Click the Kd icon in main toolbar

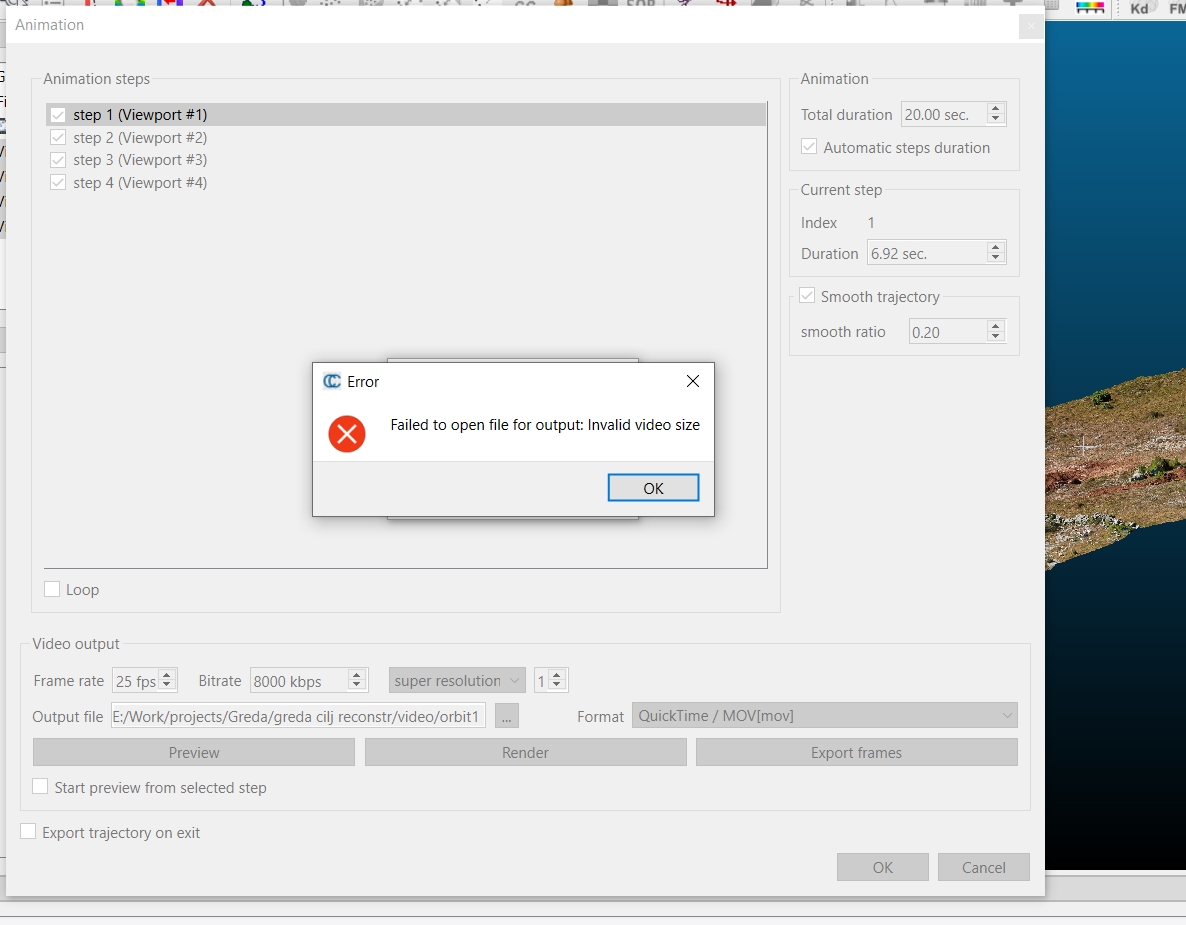[x=1139, y=8]
